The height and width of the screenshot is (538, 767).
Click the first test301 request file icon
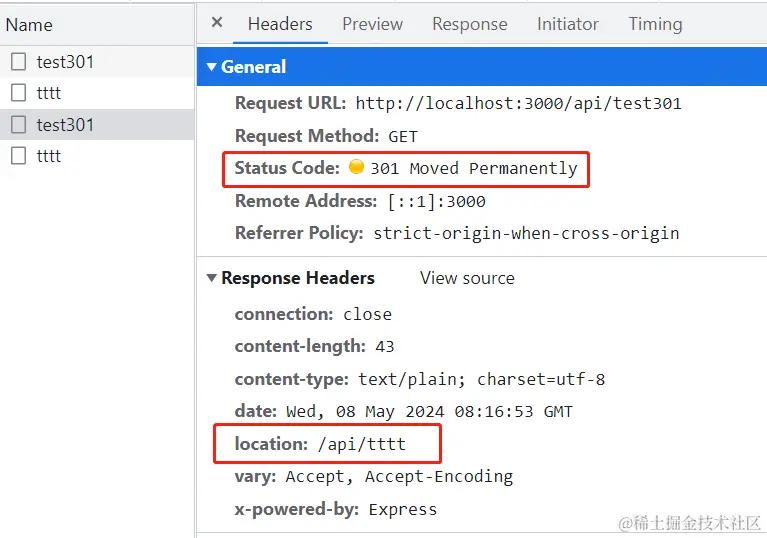[x=19, y=62]
